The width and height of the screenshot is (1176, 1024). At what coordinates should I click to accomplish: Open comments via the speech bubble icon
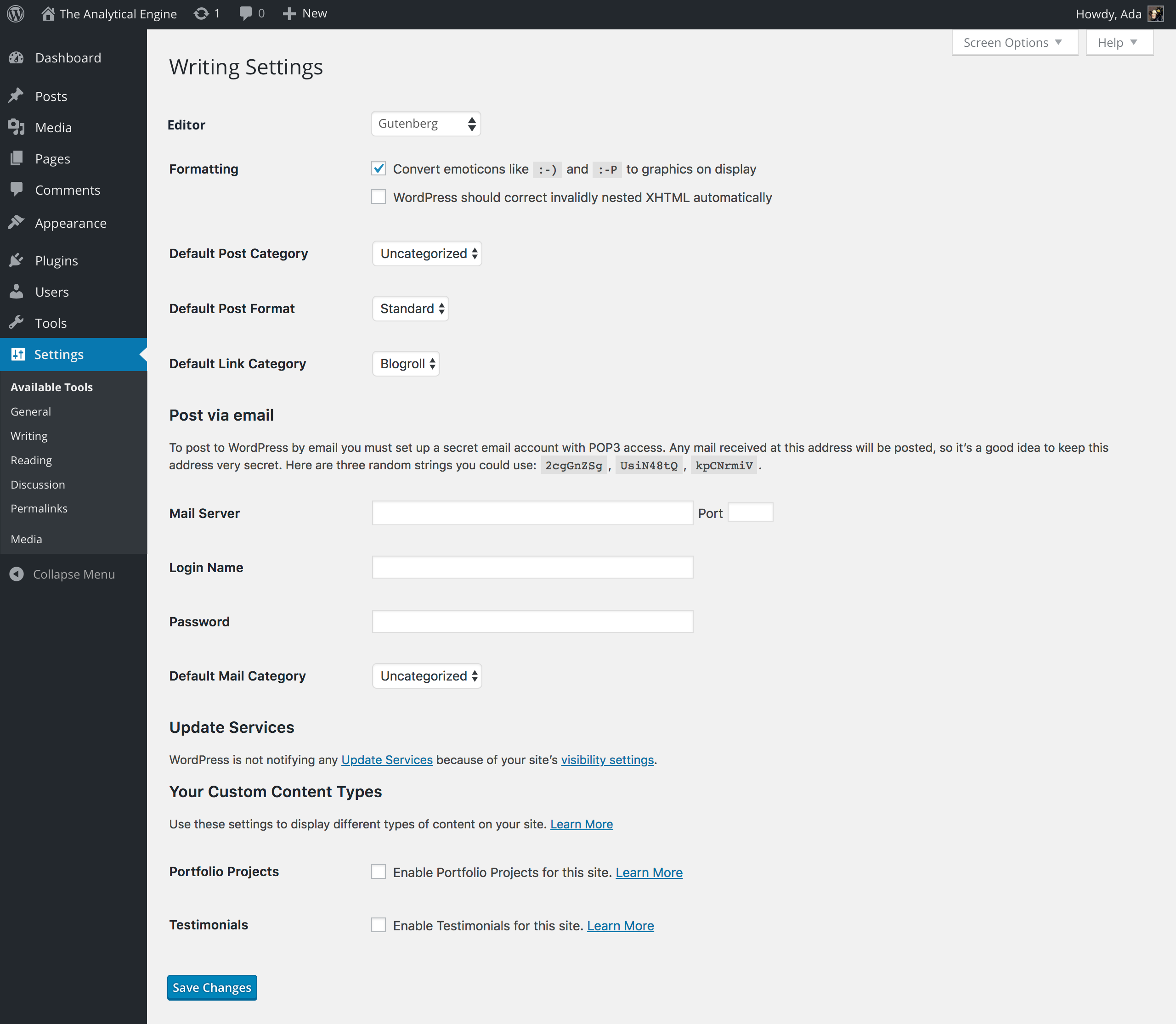click(x=245, y=13)
